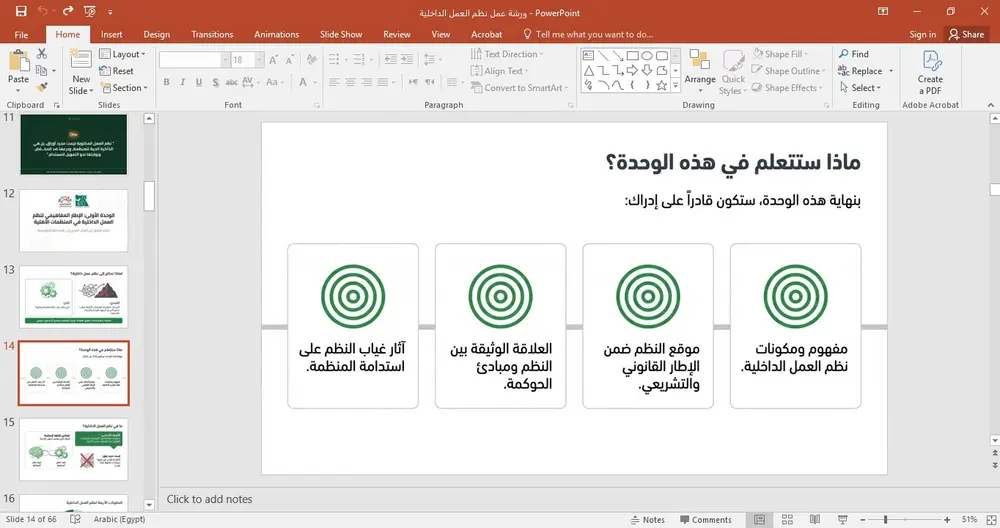The height and width of the screenshot is (528, 1000).
Task: Open the font name dropdown arrow
Action: pos(225,60)
